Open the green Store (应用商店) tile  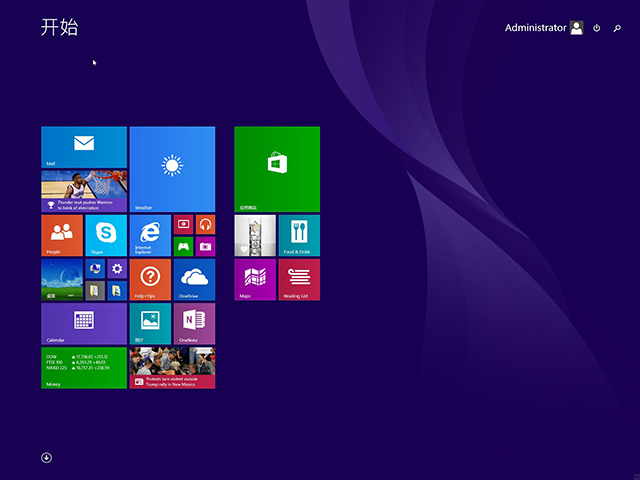pos(277,169)
